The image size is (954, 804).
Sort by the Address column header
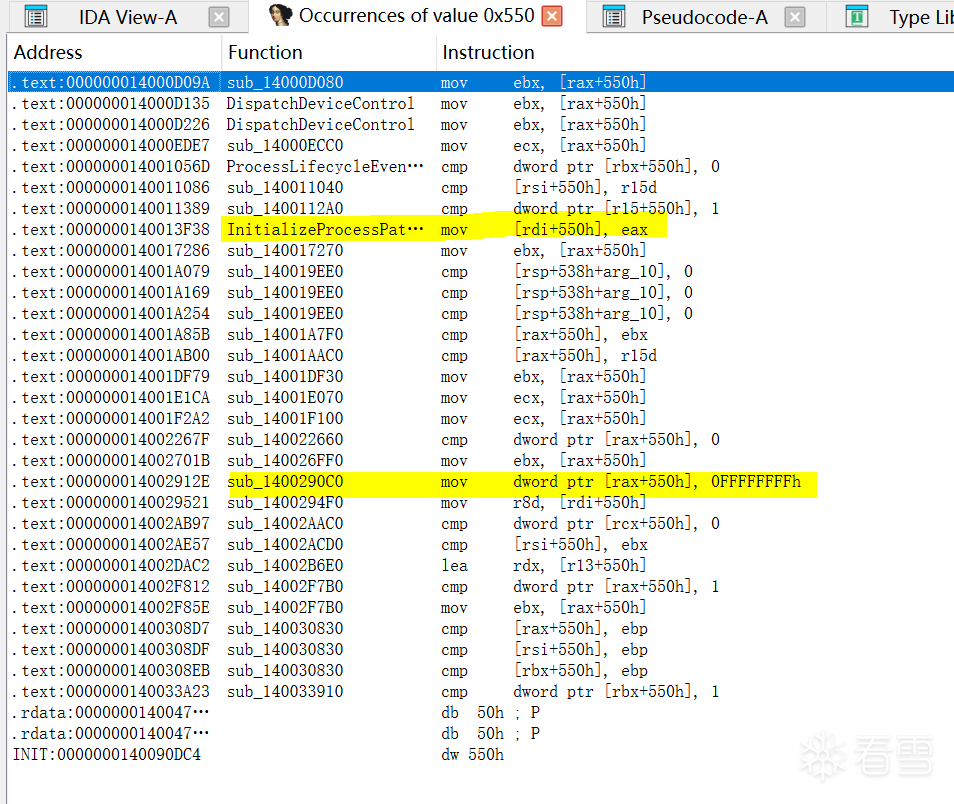[114, 52]
